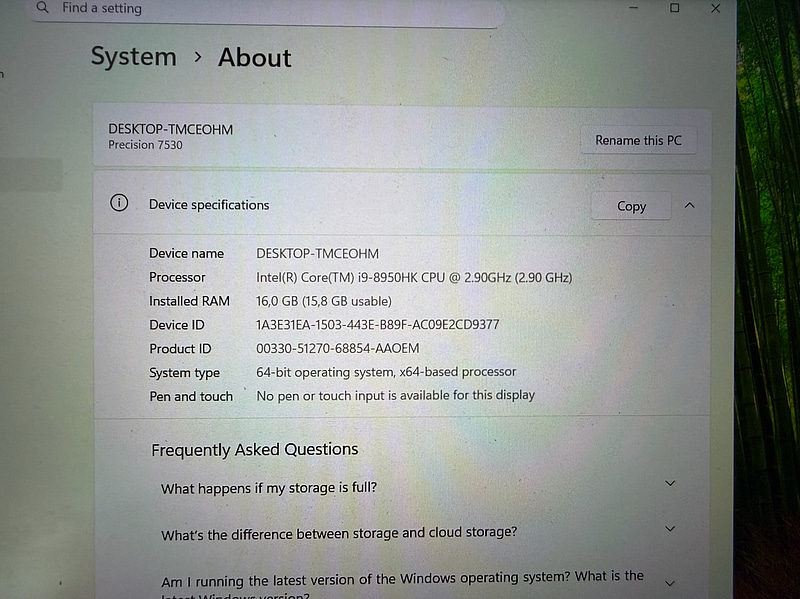Click the Device ID value text
This screenshot has height=599, width=800.
tap(377, 325)
